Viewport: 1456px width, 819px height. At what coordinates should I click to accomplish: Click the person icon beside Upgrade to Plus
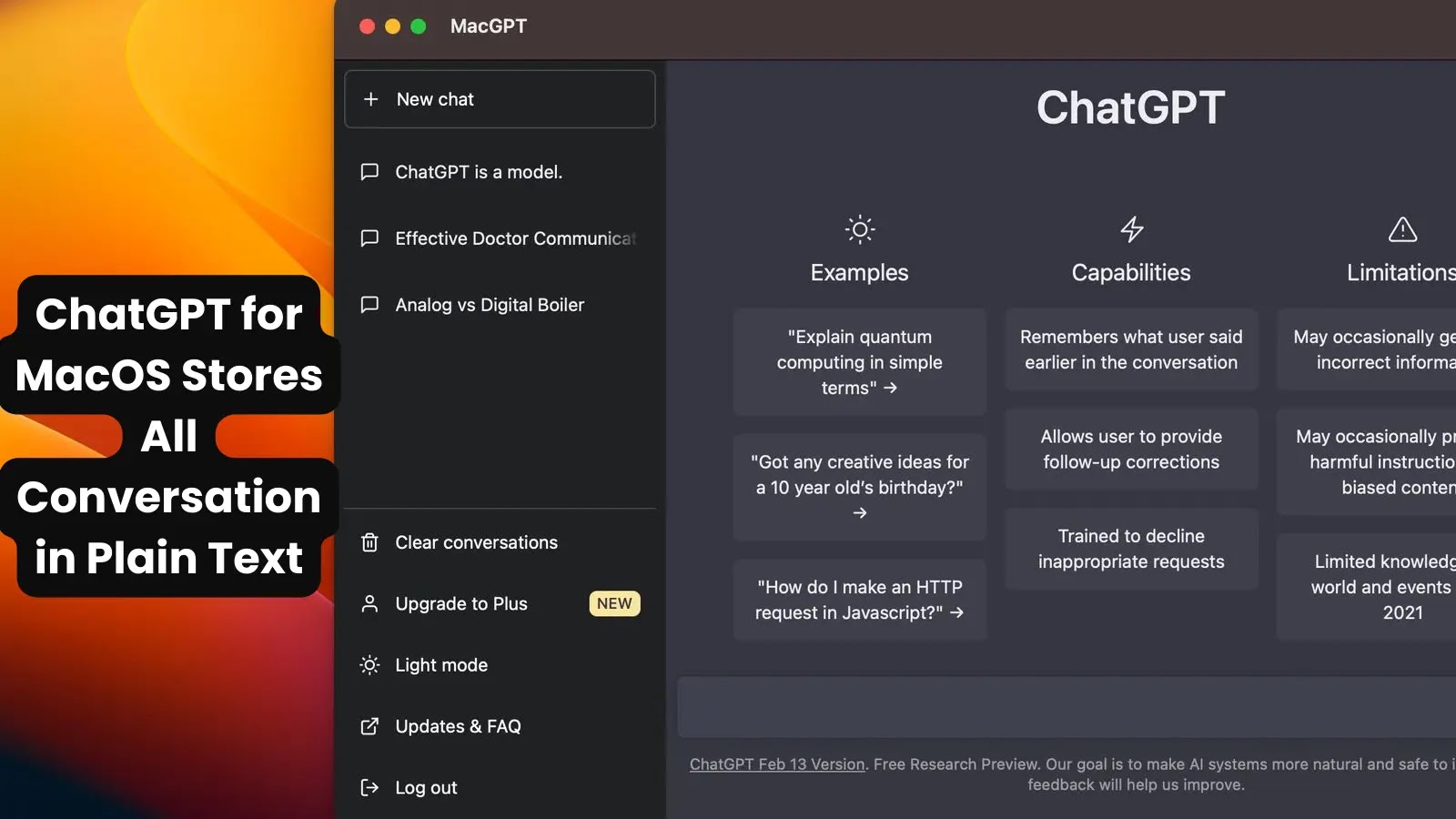(x=369, y=603)
